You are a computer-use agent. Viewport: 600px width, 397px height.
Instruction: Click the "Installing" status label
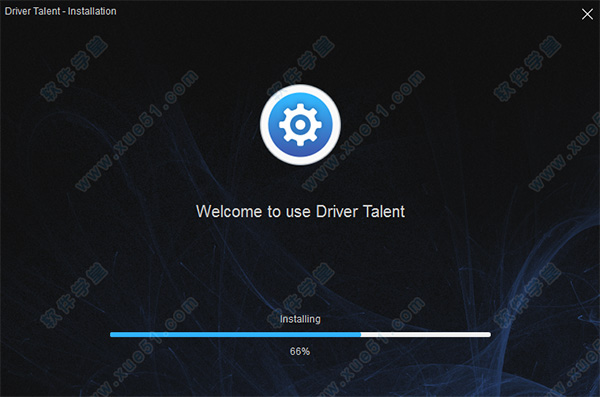point(300,319)
